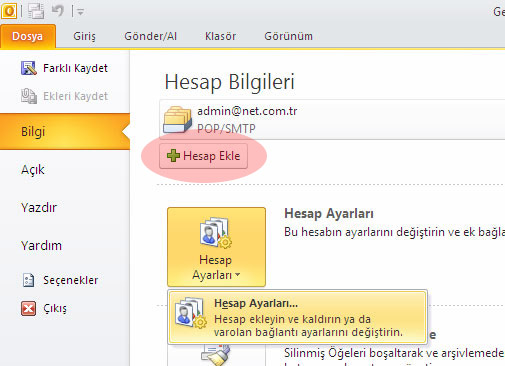Viewport: 505px width, 366px height.
Task: Open the Dosya tab
Action: click(28, 36)
